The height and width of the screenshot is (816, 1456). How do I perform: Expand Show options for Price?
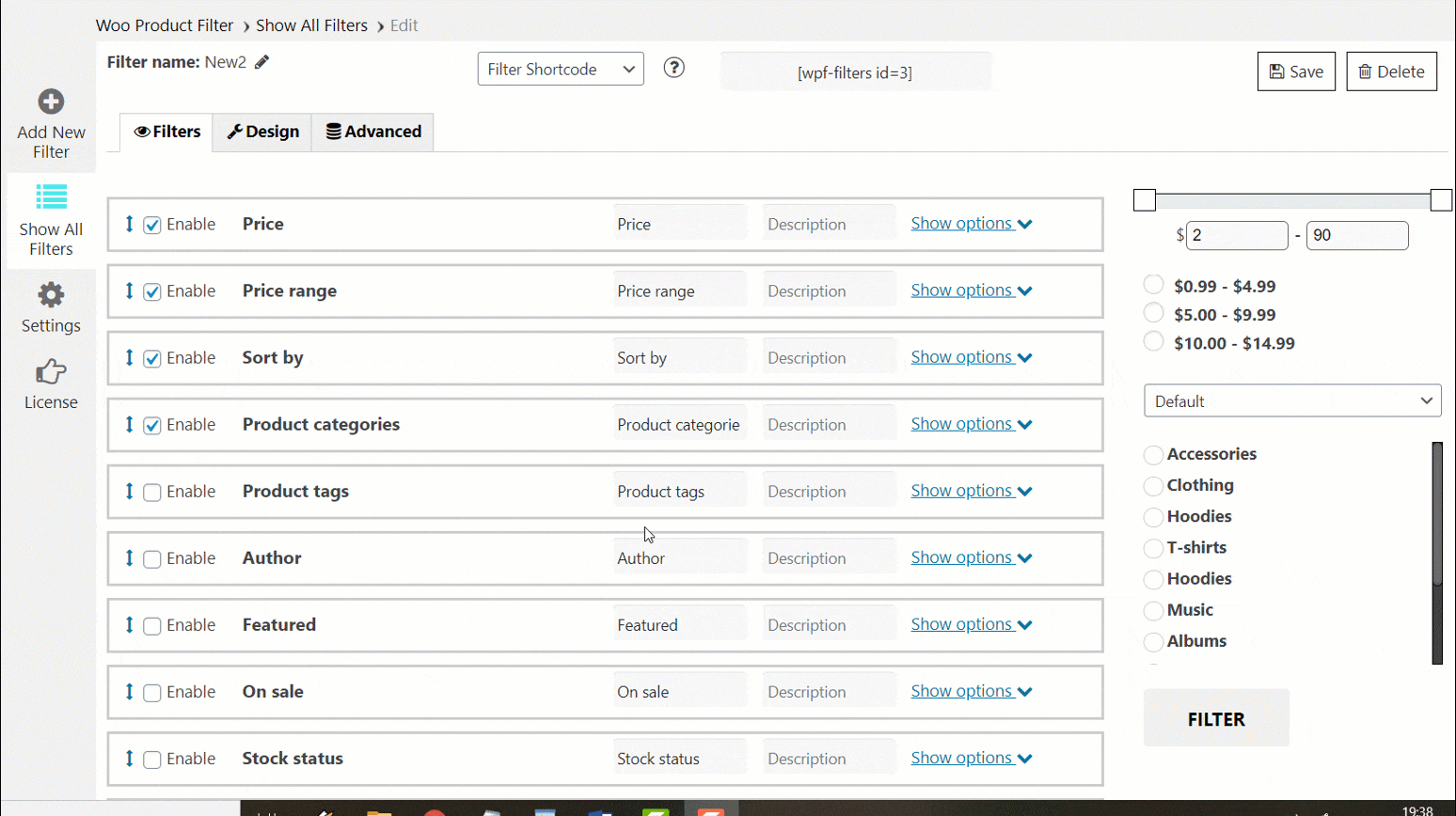point(972,224)
